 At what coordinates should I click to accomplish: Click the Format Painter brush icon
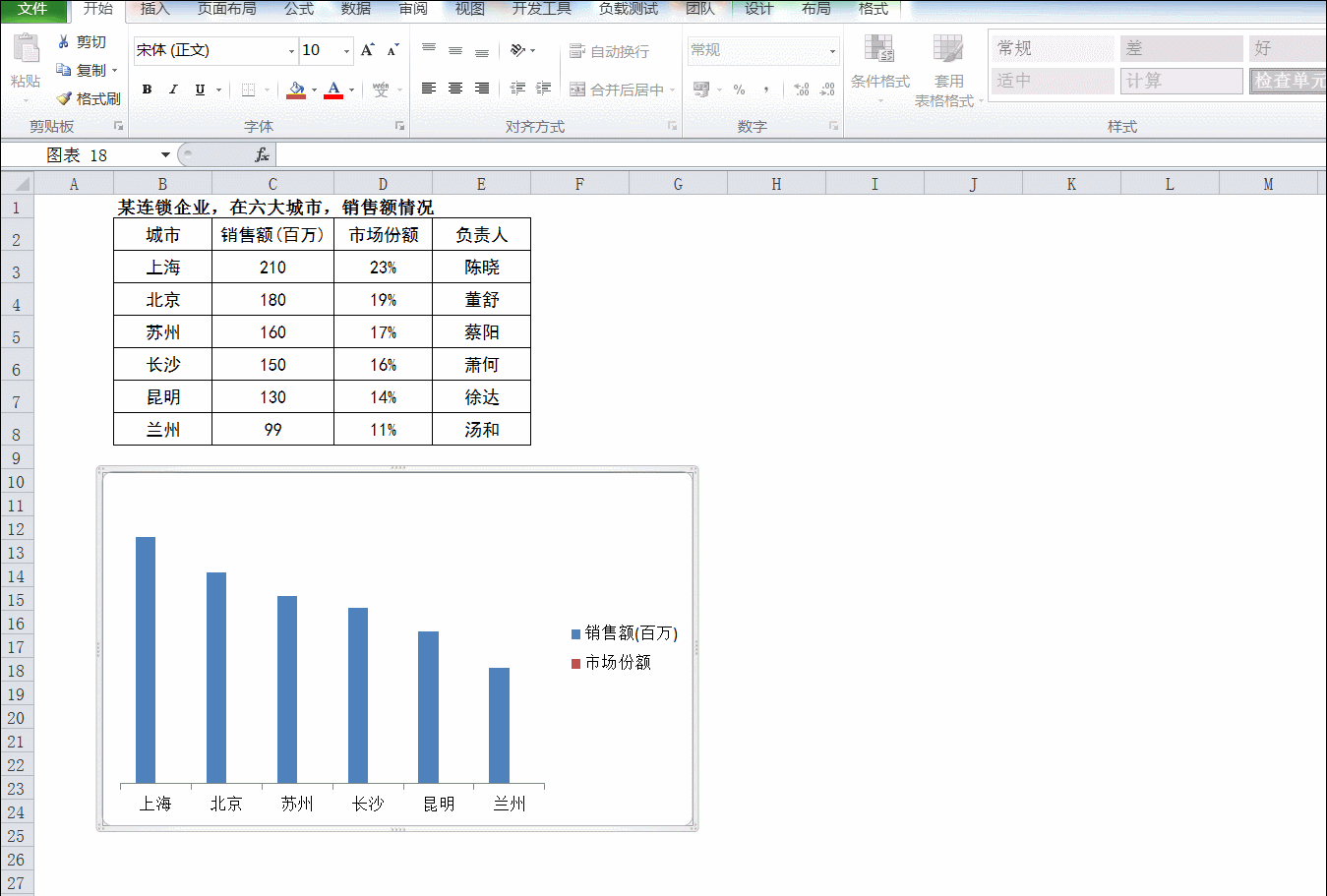[x=64, y=98]
